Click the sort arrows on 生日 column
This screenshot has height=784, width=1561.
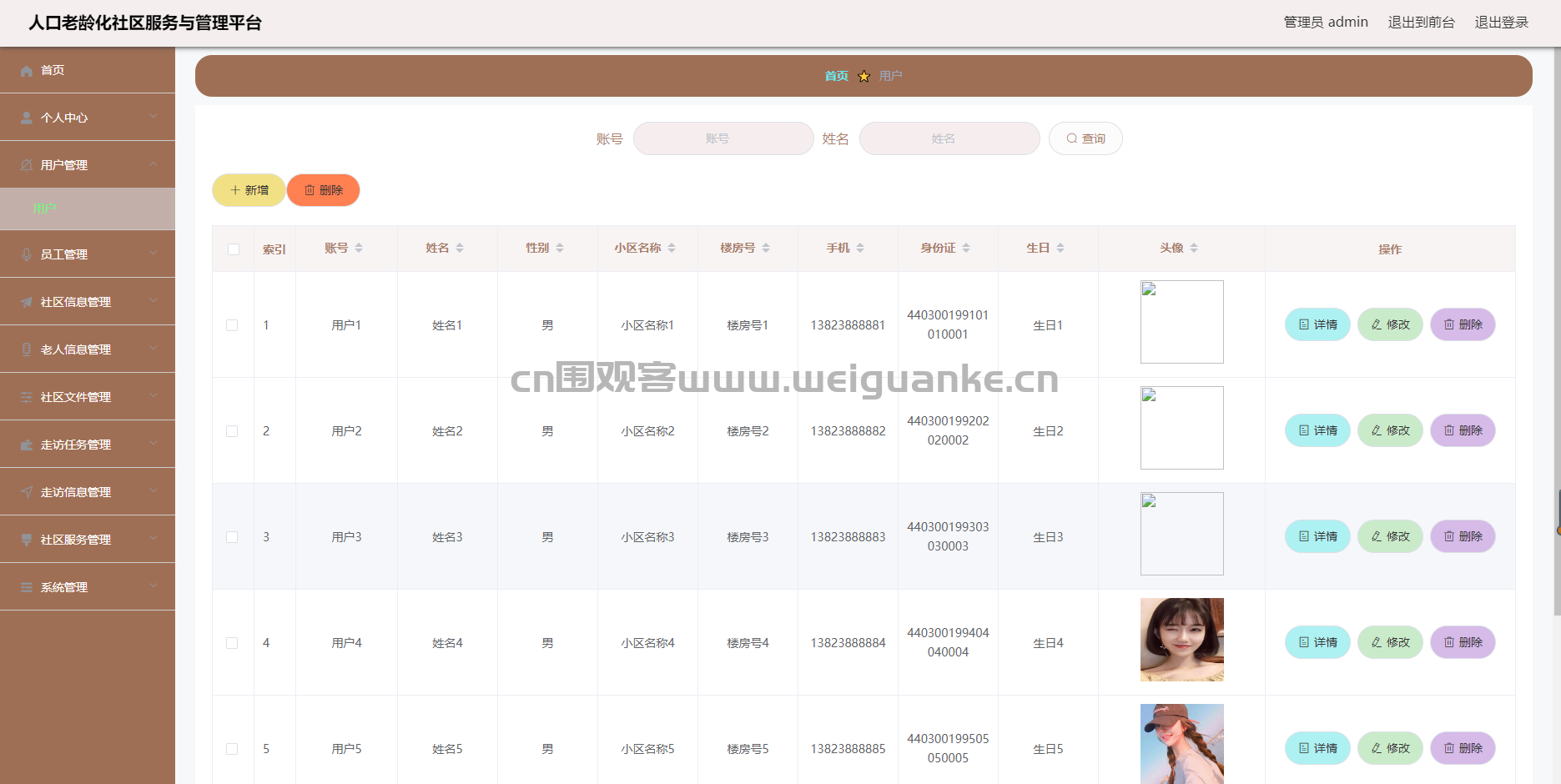pos(1060,249)
